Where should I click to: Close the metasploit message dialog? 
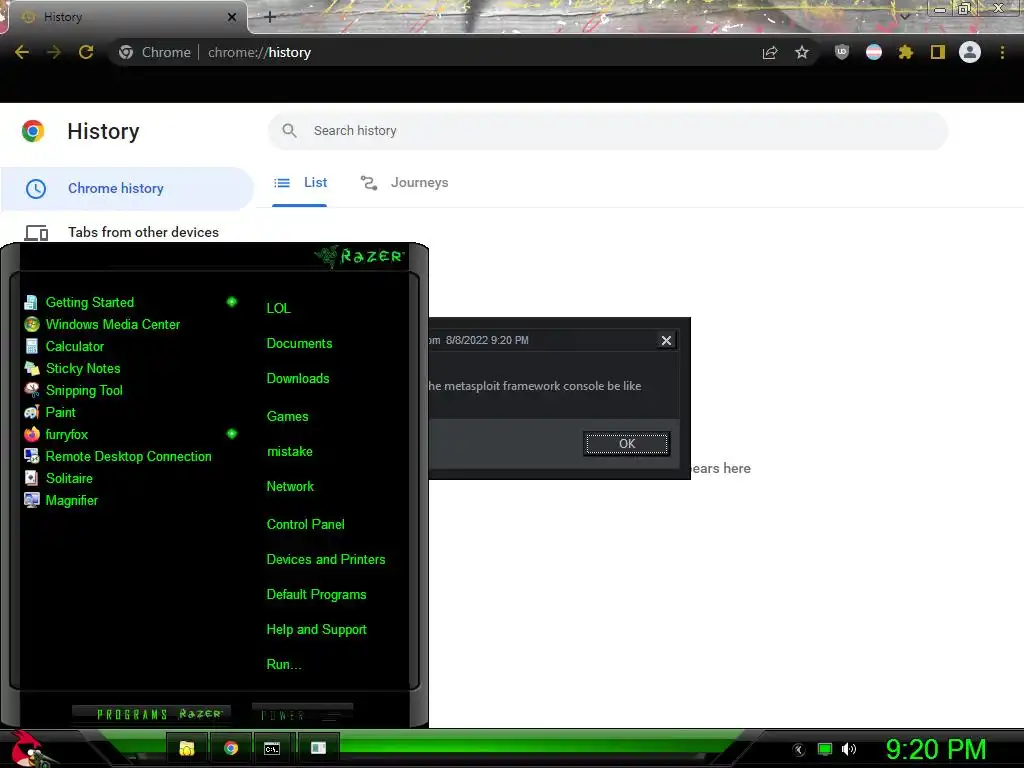point(666,340)
